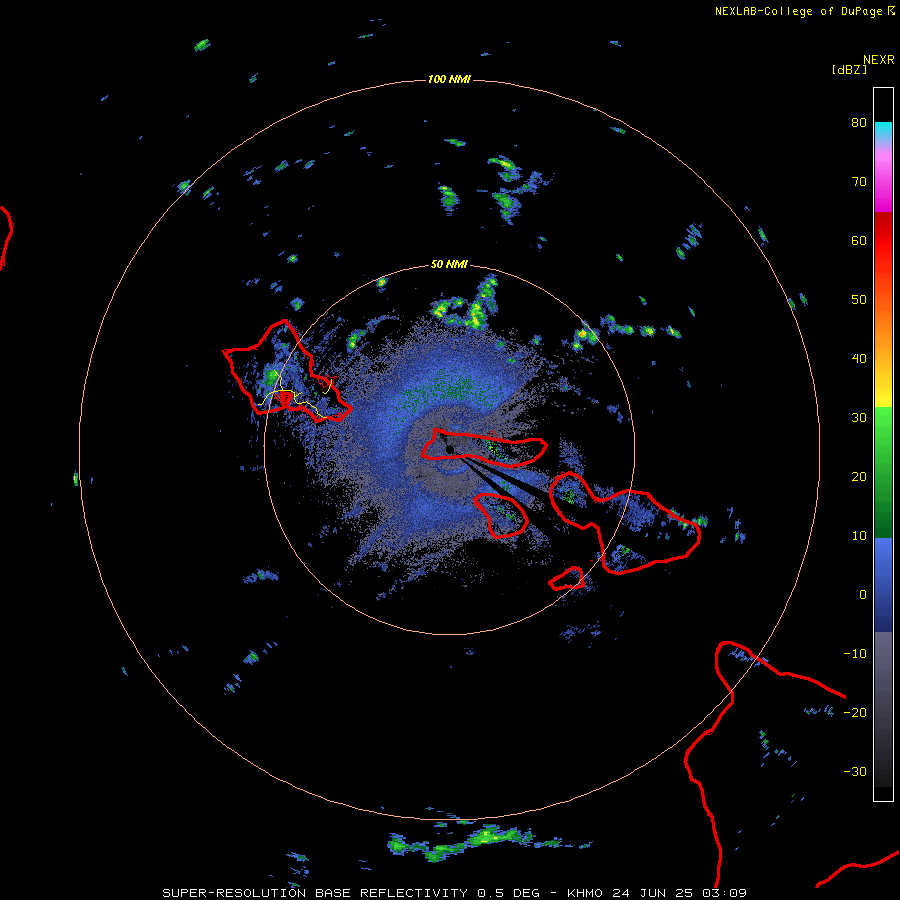Click the 30 dBZ scale value
The image size is (900, 900).
point(859,418)
